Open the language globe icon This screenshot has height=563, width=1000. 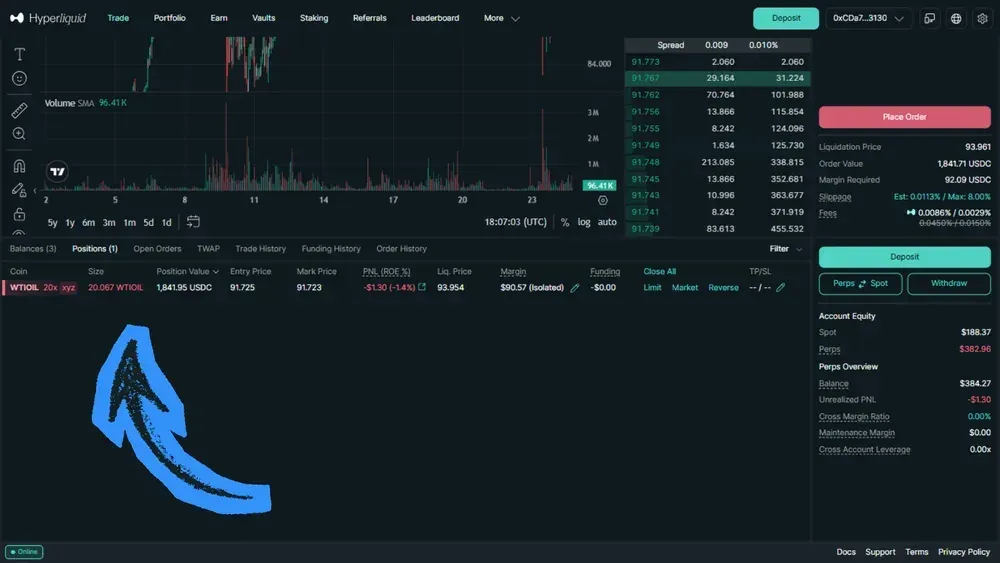click(956, 18)
